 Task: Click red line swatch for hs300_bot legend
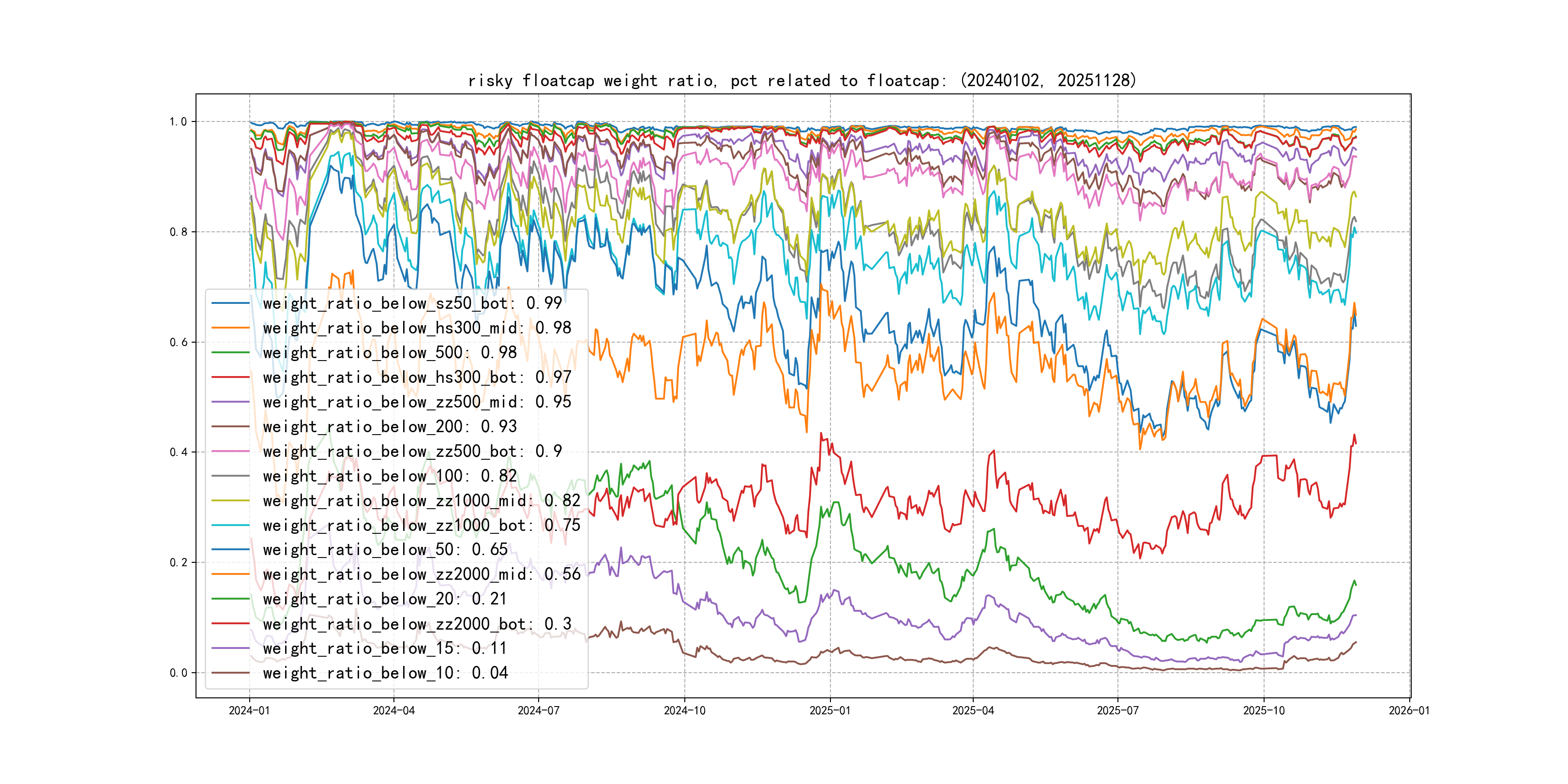click(x=230, y=377)
